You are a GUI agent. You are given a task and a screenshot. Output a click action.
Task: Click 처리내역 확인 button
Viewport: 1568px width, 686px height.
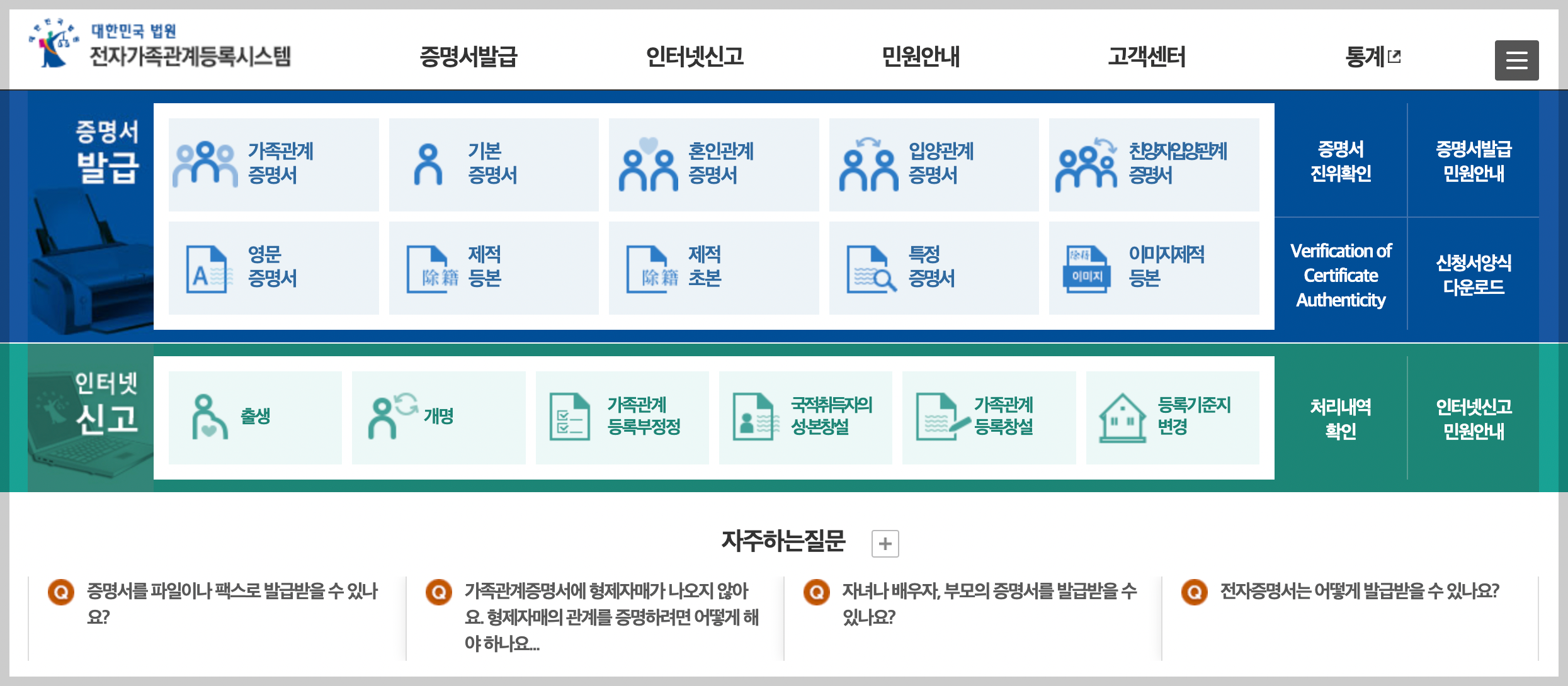coord(1341,419)
